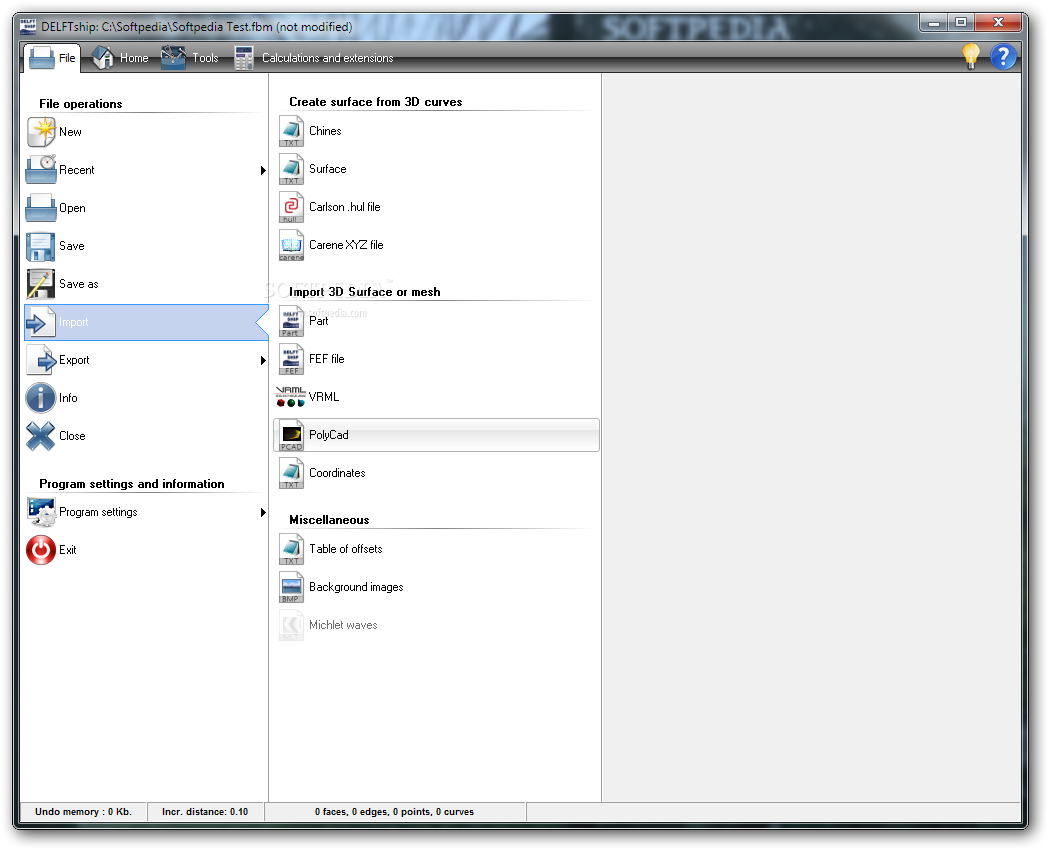The width and height of the screenshot is (1049, 850).
Task: Click the Carlson .hul file icon
Action: click(x=292, y=207)
